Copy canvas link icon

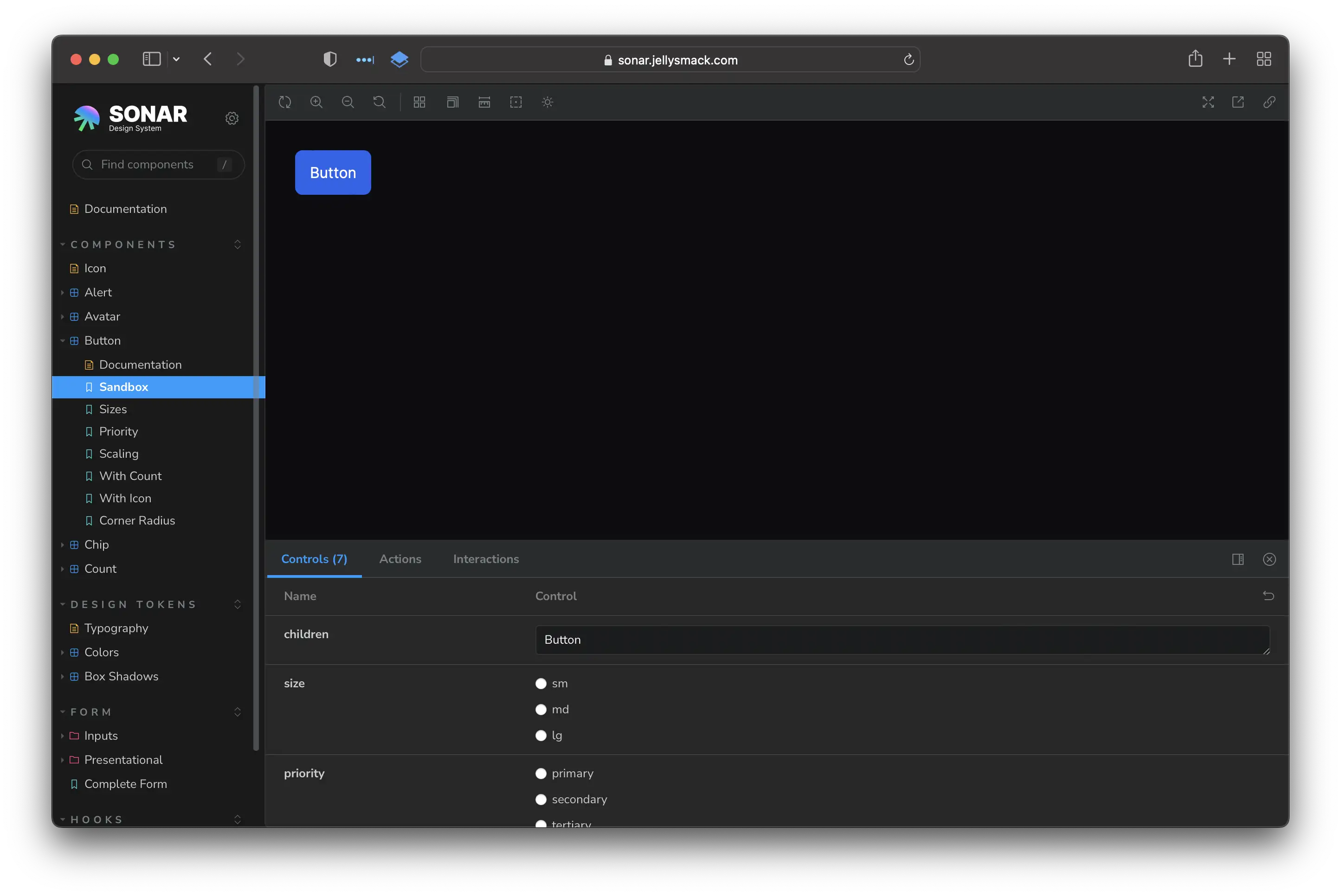[x=1269, y=102]
